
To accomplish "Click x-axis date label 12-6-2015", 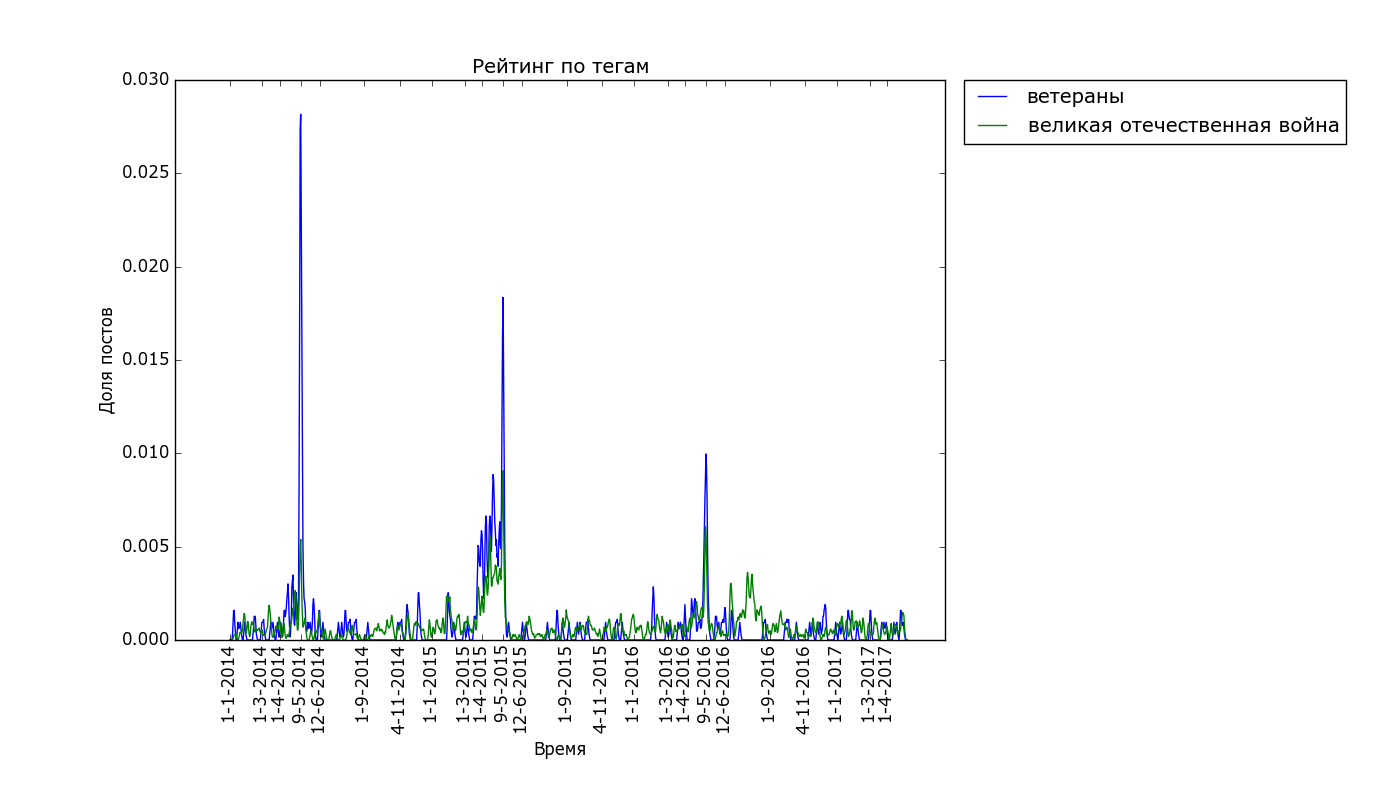I will click(520, 690).
